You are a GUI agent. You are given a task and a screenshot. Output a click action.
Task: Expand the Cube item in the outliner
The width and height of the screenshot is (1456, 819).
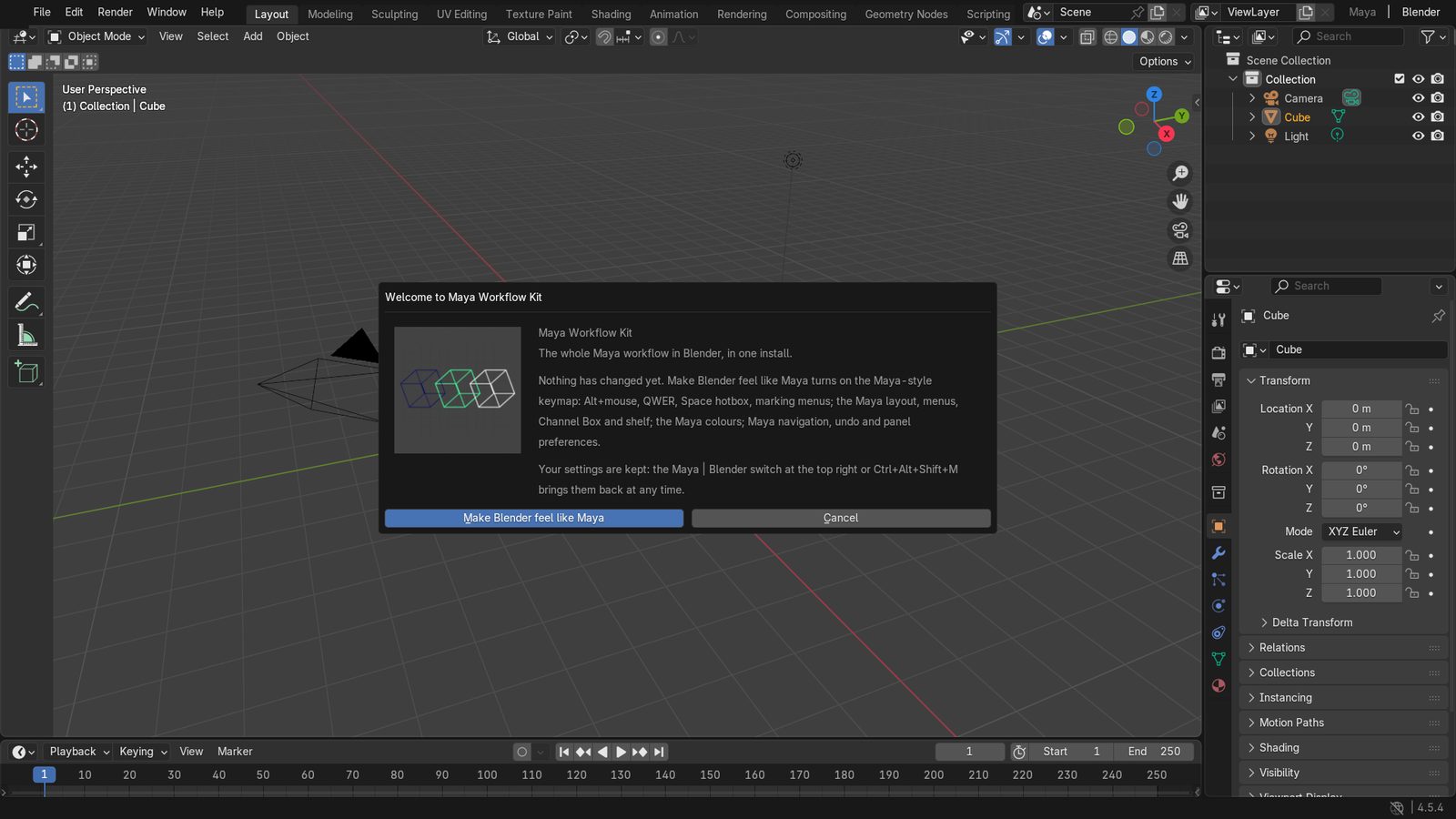(x=1252, y=116)
